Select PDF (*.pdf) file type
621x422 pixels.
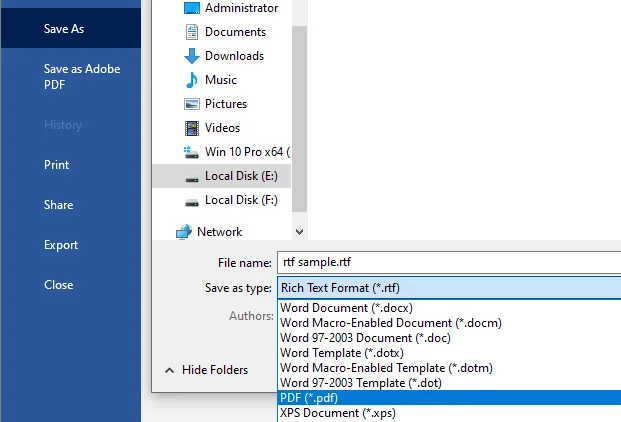[x=449, y=398]
